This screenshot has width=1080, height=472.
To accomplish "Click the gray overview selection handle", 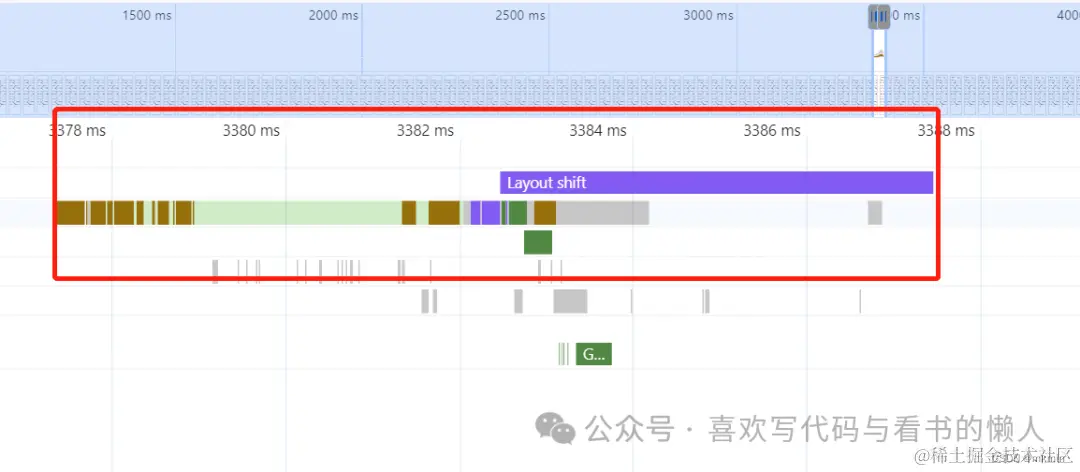I will pyautogui.click(x=879, y=17).
